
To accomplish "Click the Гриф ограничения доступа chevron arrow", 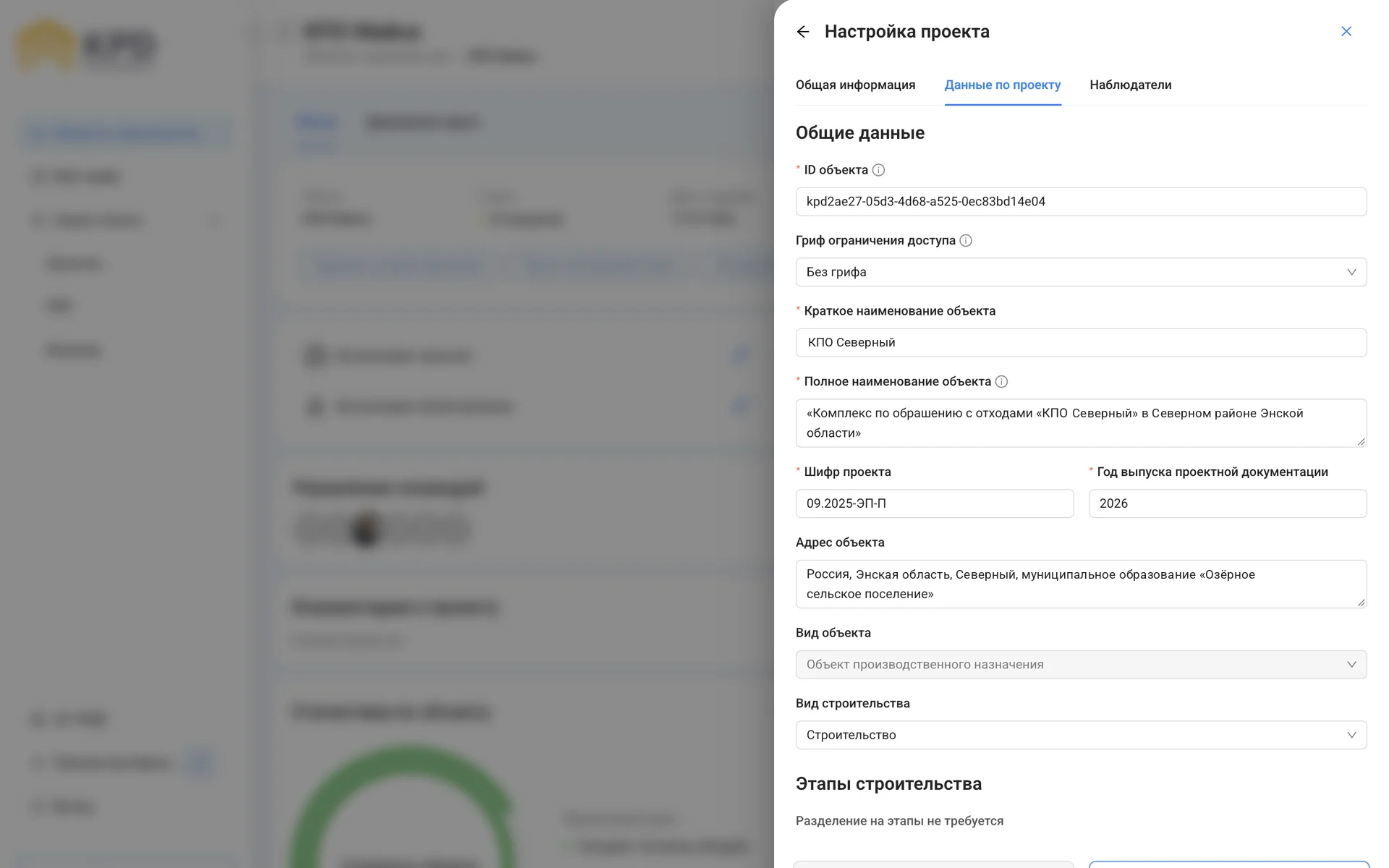I will coord(1351,272).
